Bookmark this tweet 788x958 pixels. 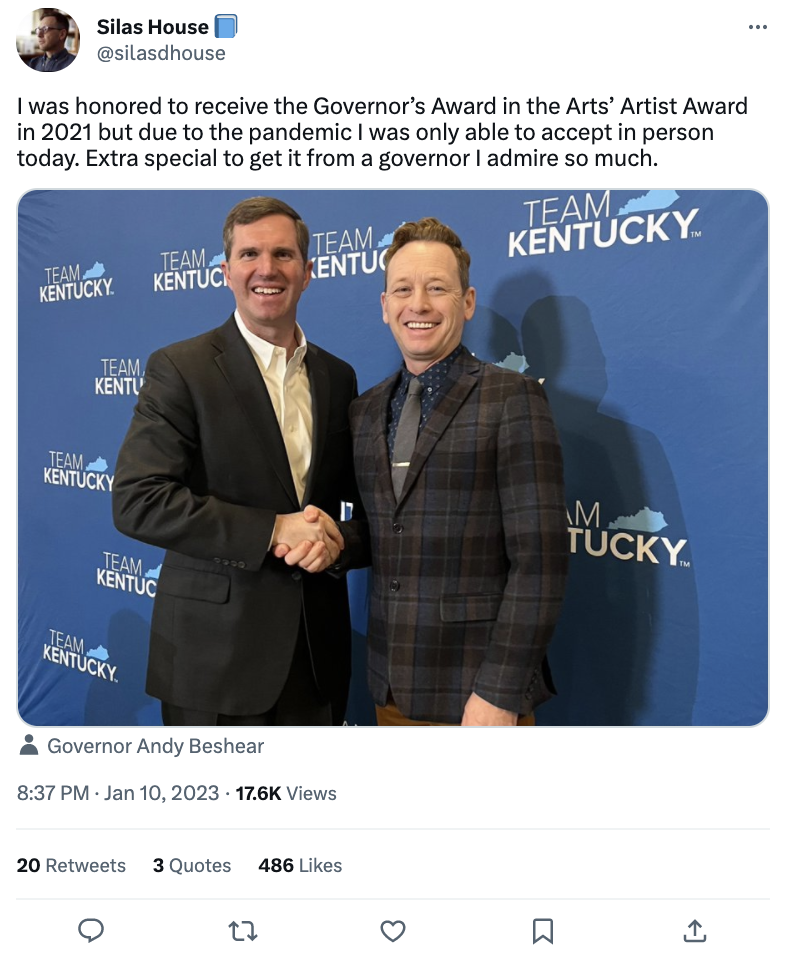click(543, 931)
